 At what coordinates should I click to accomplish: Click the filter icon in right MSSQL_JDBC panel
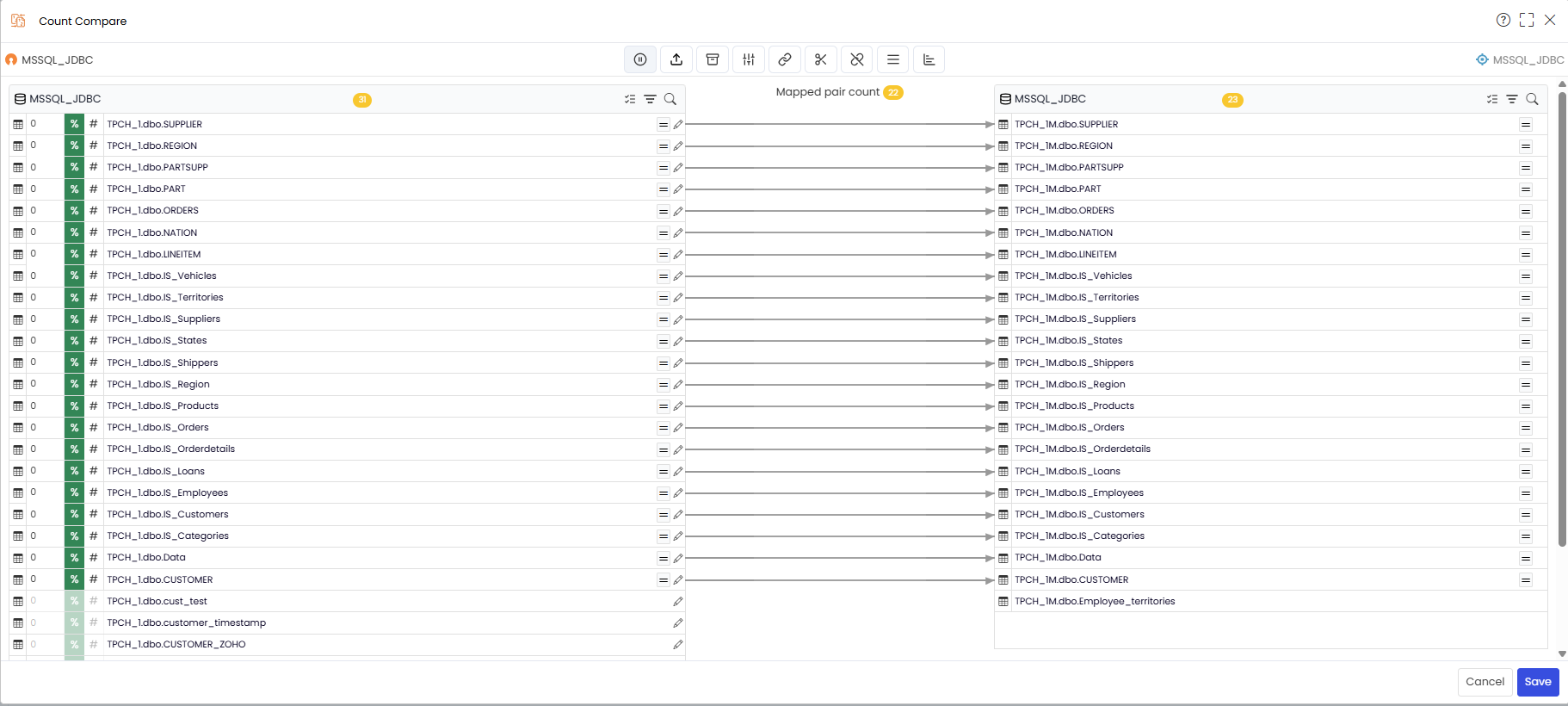[x=1512, y=99]
